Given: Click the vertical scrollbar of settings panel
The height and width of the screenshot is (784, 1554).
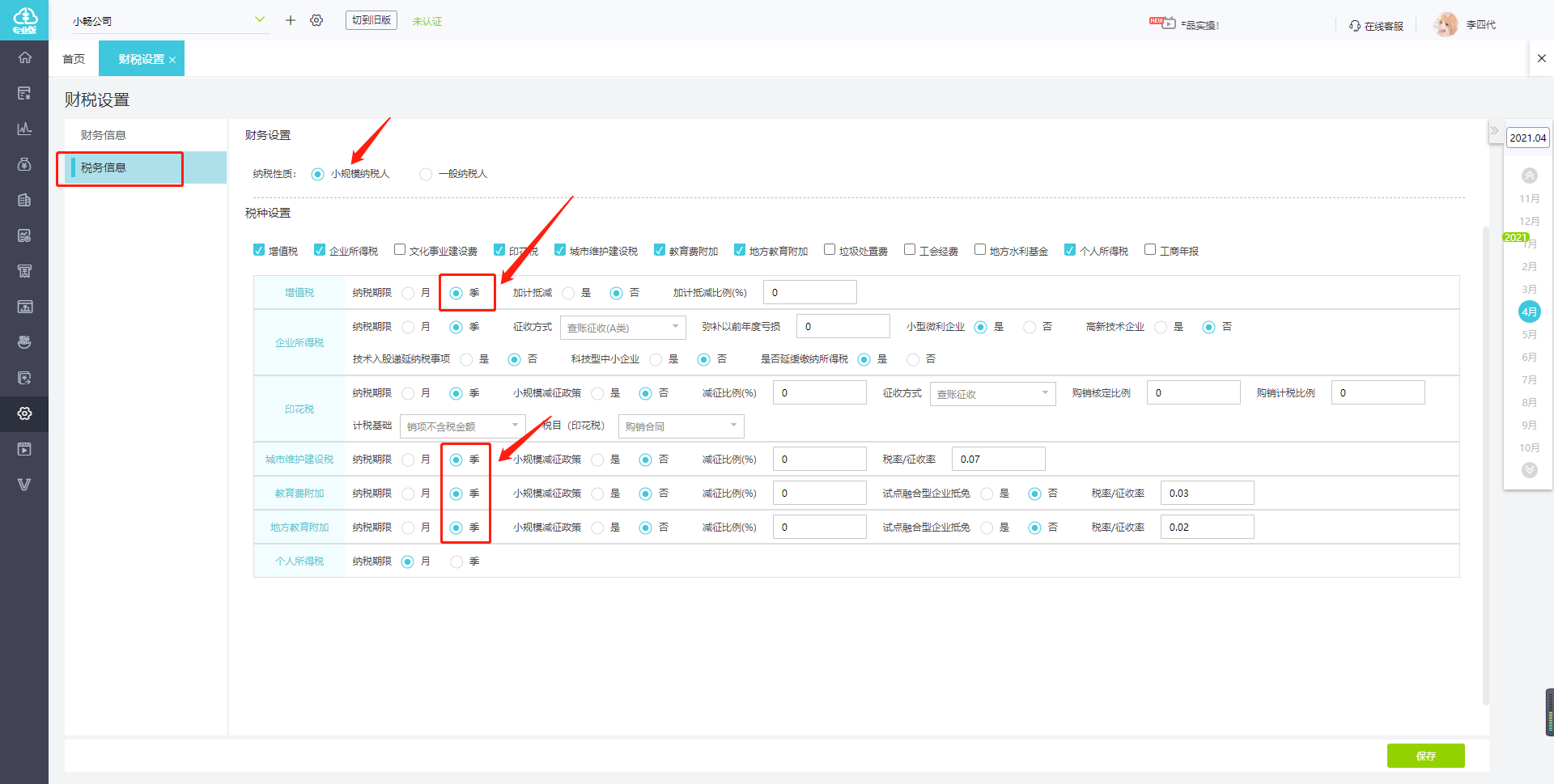Looking at the screenshot, I should [1485, 465].
